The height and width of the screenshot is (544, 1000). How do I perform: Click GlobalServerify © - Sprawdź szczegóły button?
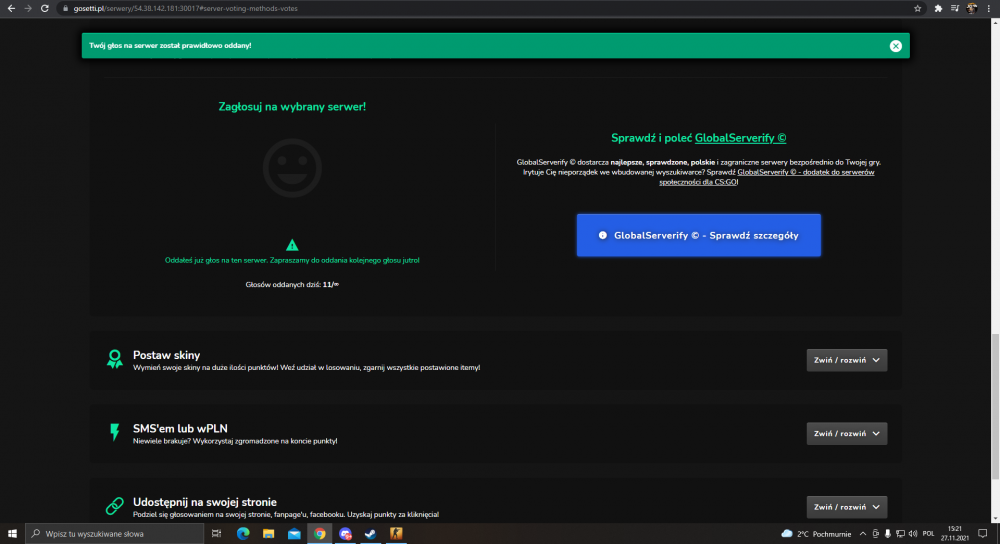point(698,235)
